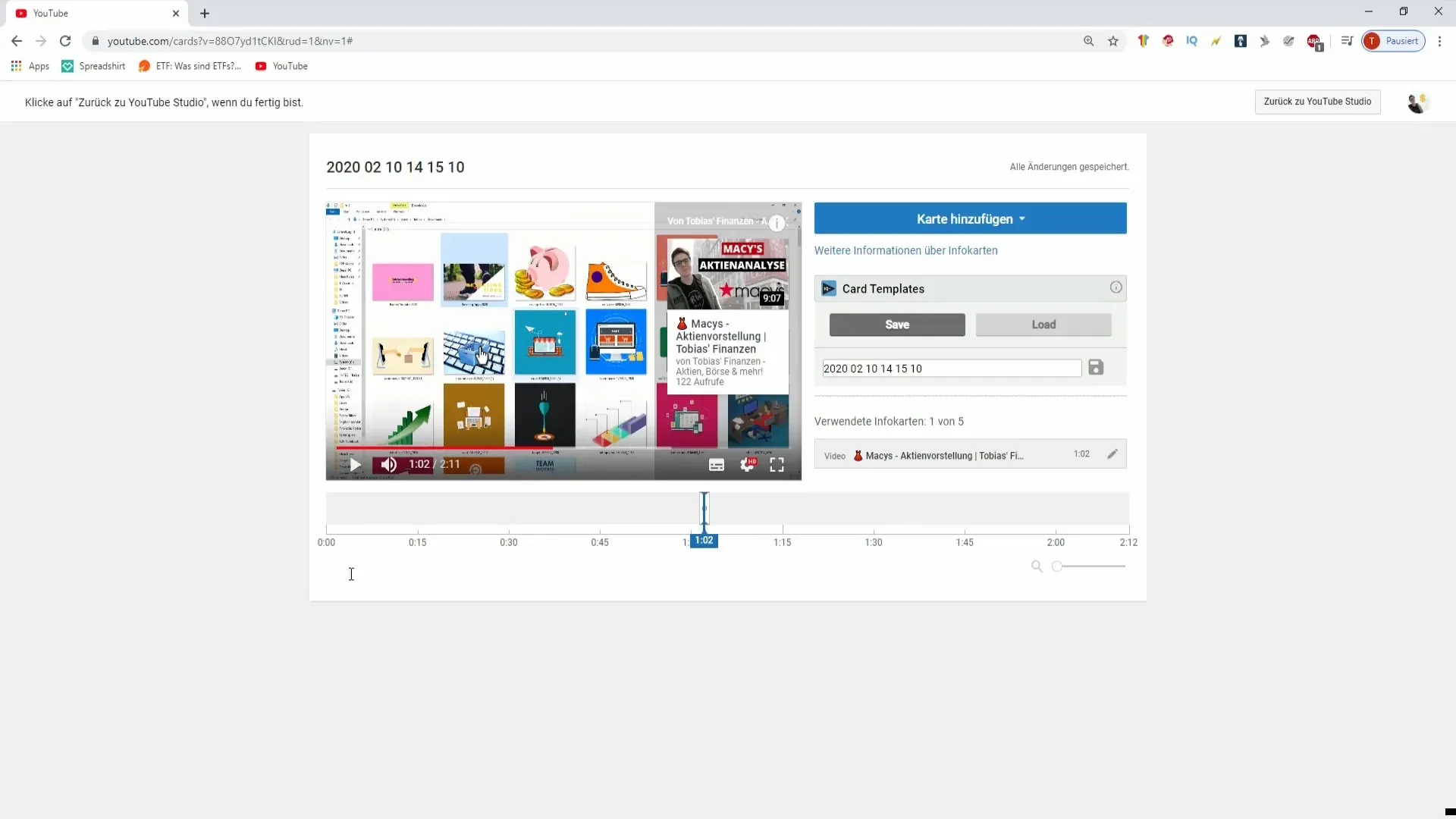
Task: Enter fullscreen mode in video player
Action: coord(777,465)
